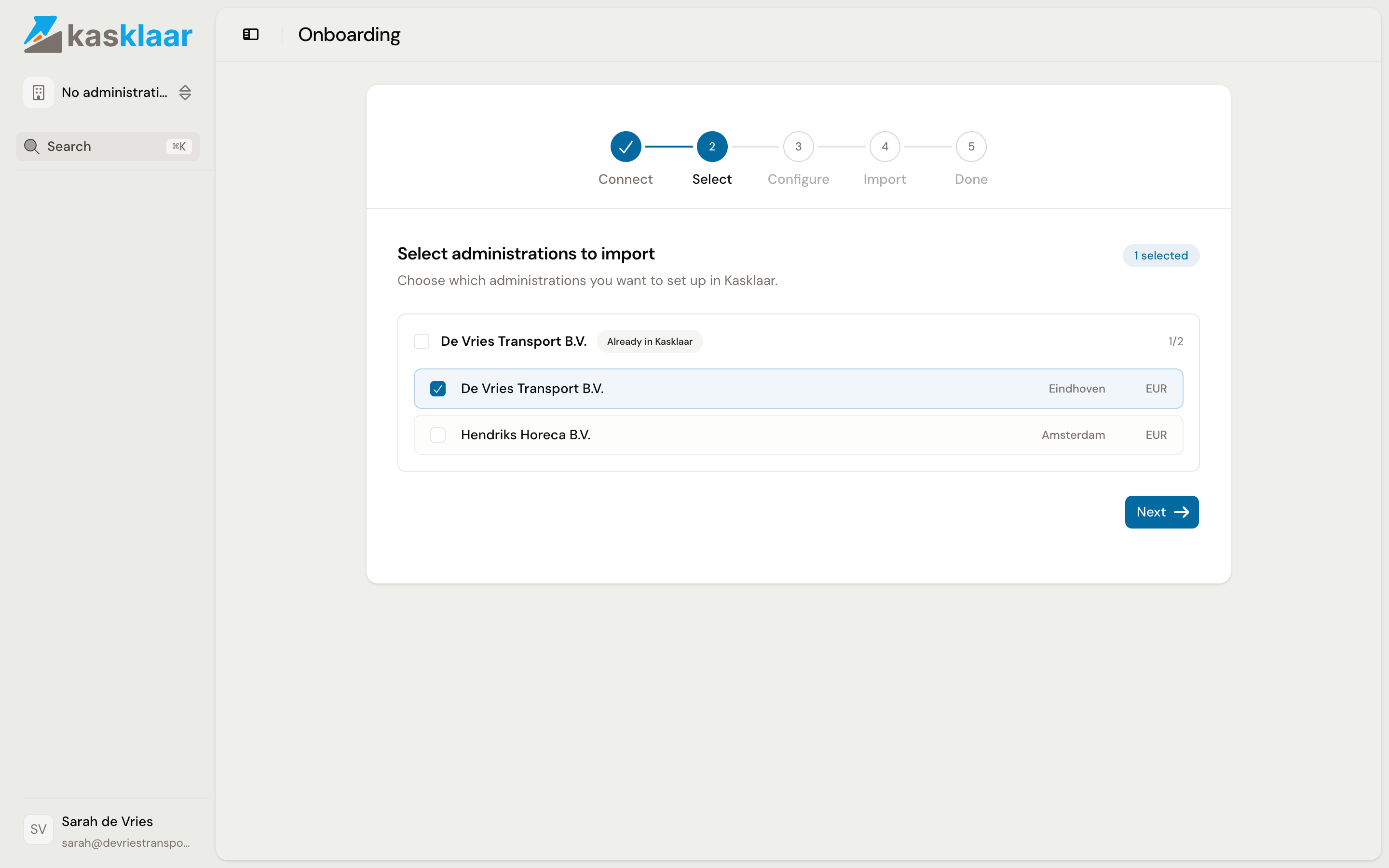Screen dimensions: 1389x868
Task: Click the SV user avatar
Action: pos(39,829)
